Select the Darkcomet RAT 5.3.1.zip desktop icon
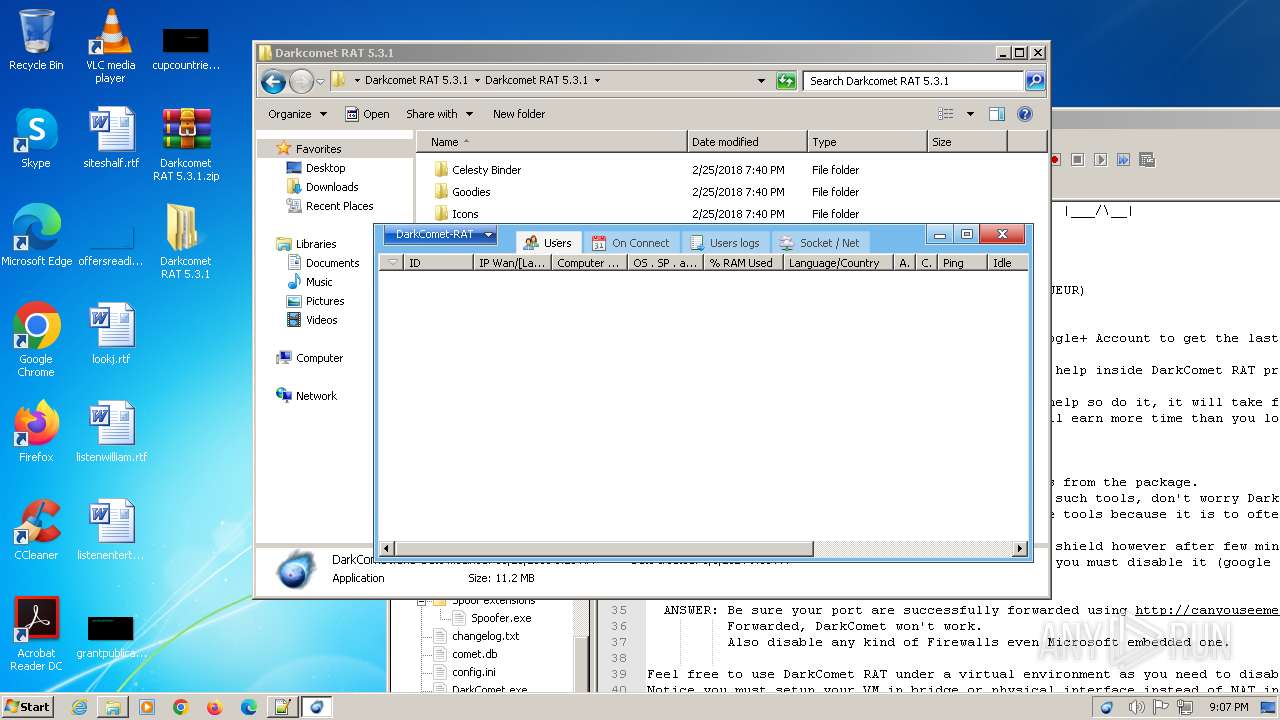 pyautogui.click(x=186, y=145)
